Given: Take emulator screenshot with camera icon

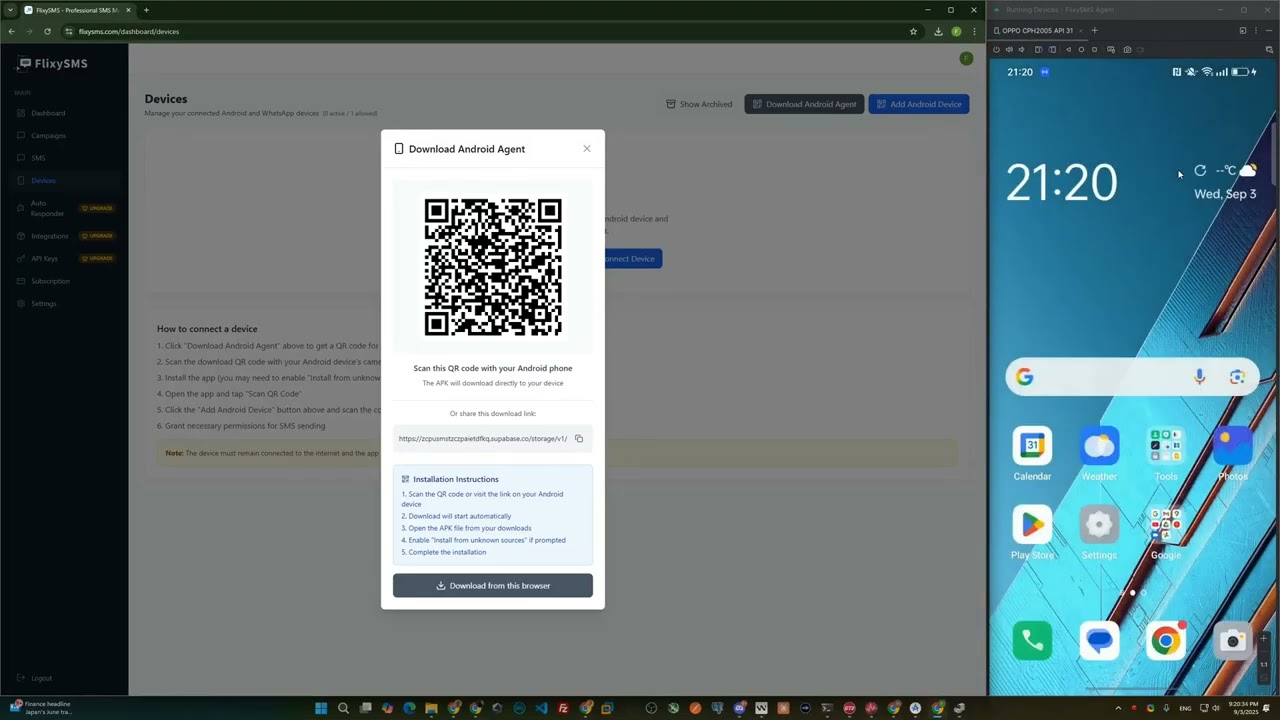Looking at the screenshot, I should [1127, 49].
